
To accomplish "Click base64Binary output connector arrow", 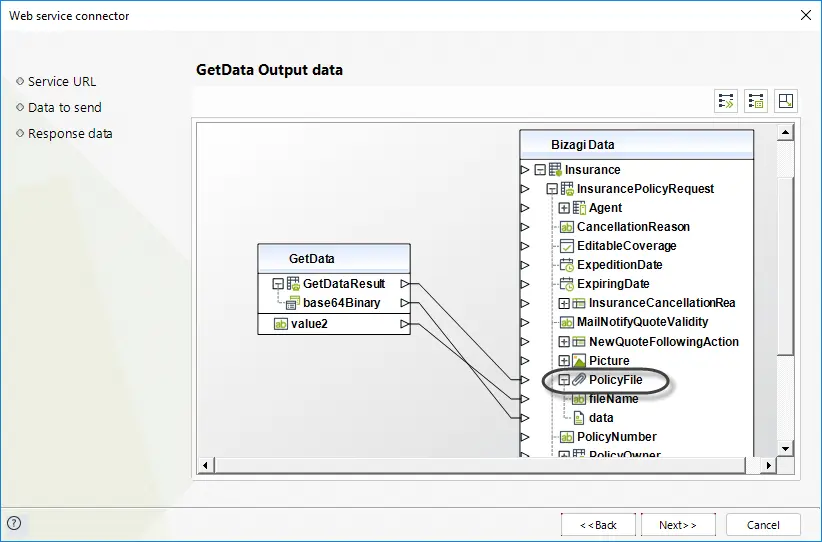I will 404,303.
